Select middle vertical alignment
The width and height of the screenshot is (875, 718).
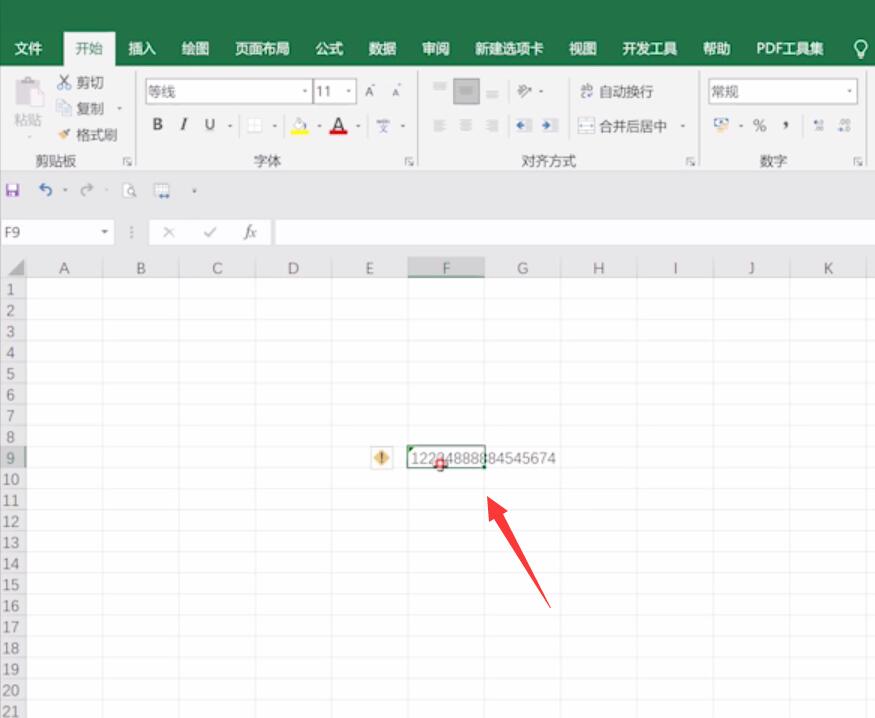[466, 91]
